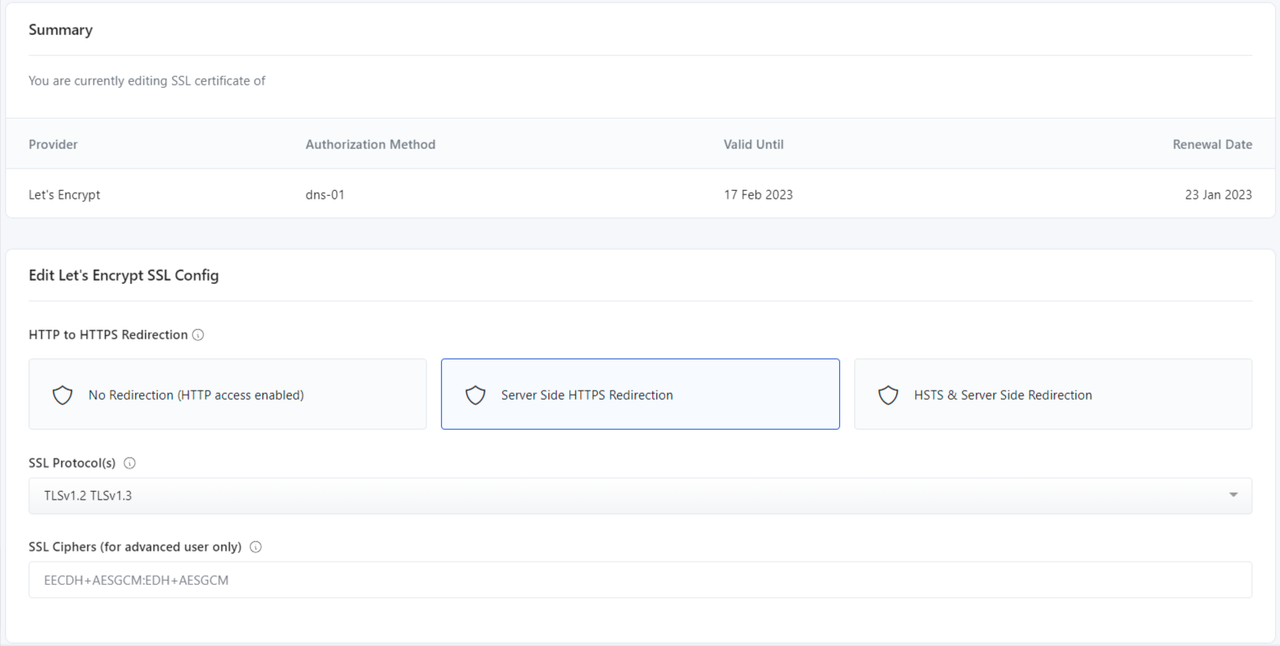Click info icon beside SSL Ciphers label

pyautogui.click(x=256, y=547)
